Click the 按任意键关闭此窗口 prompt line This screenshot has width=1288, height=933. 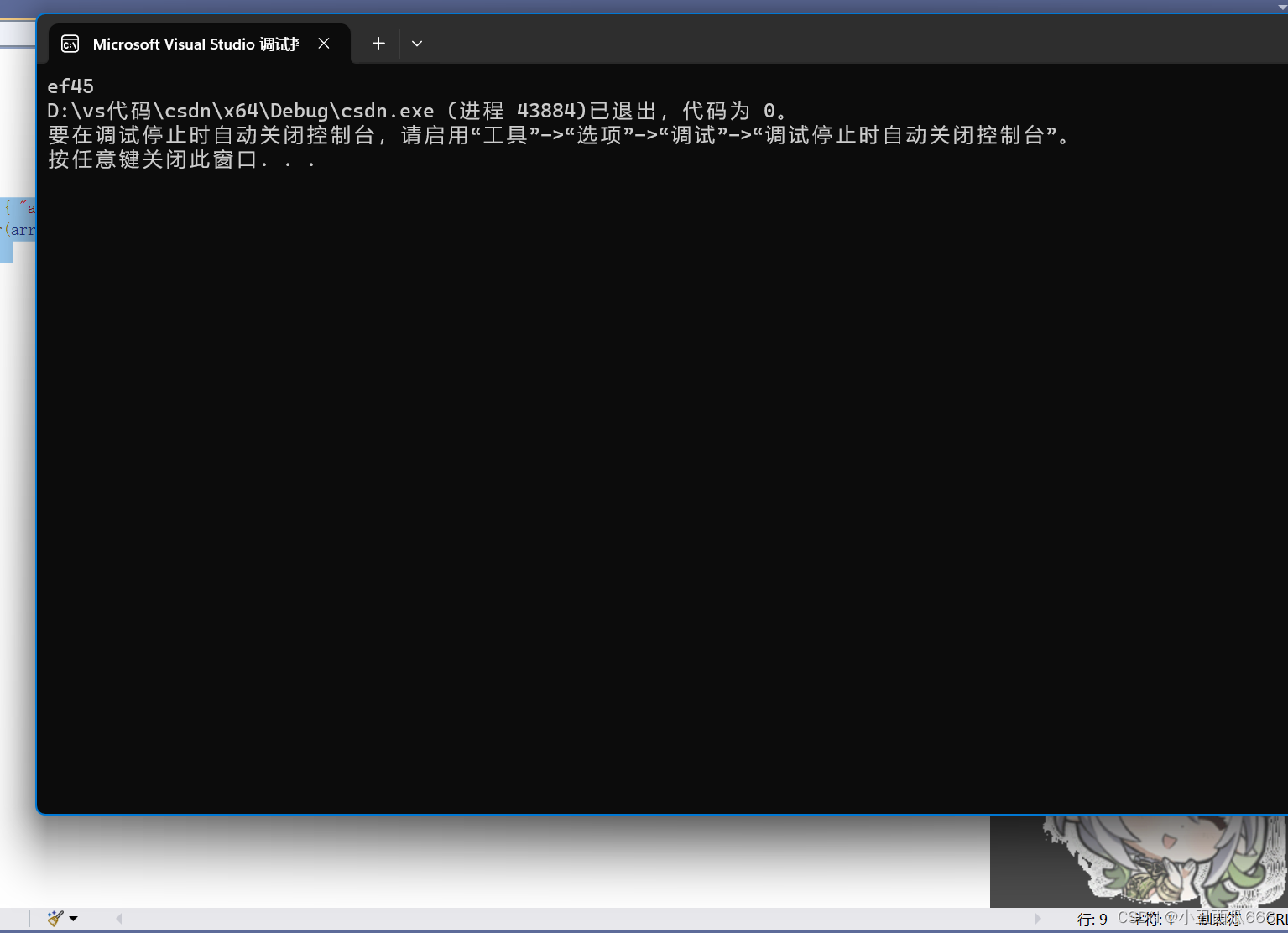tap(181, 159)
